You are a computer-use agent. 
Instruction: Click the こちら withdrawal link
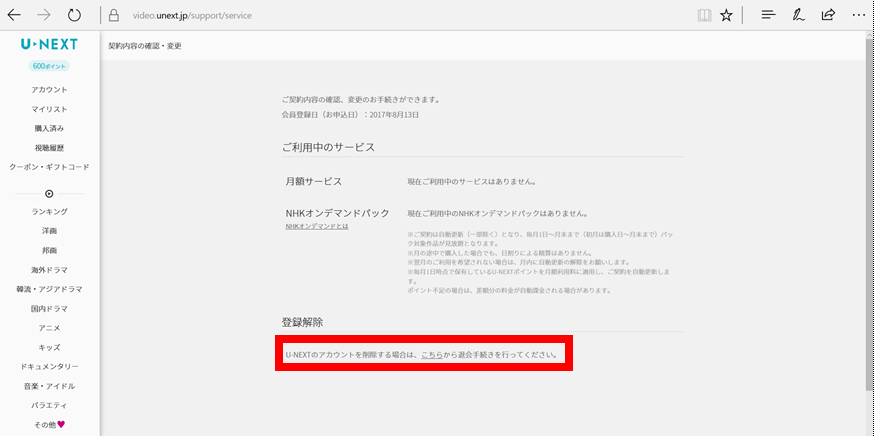point(432,355)
